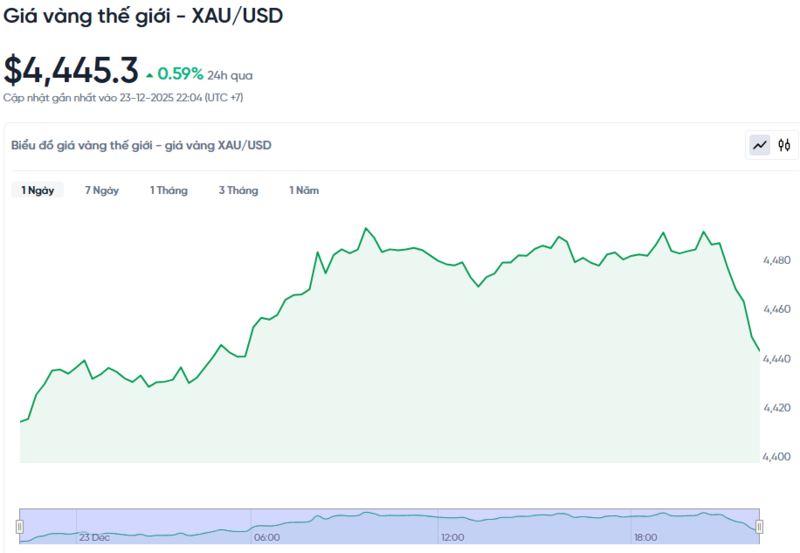Switch to the 3 Tháng range
Screen dimensions: 800x553
point(238,190)
